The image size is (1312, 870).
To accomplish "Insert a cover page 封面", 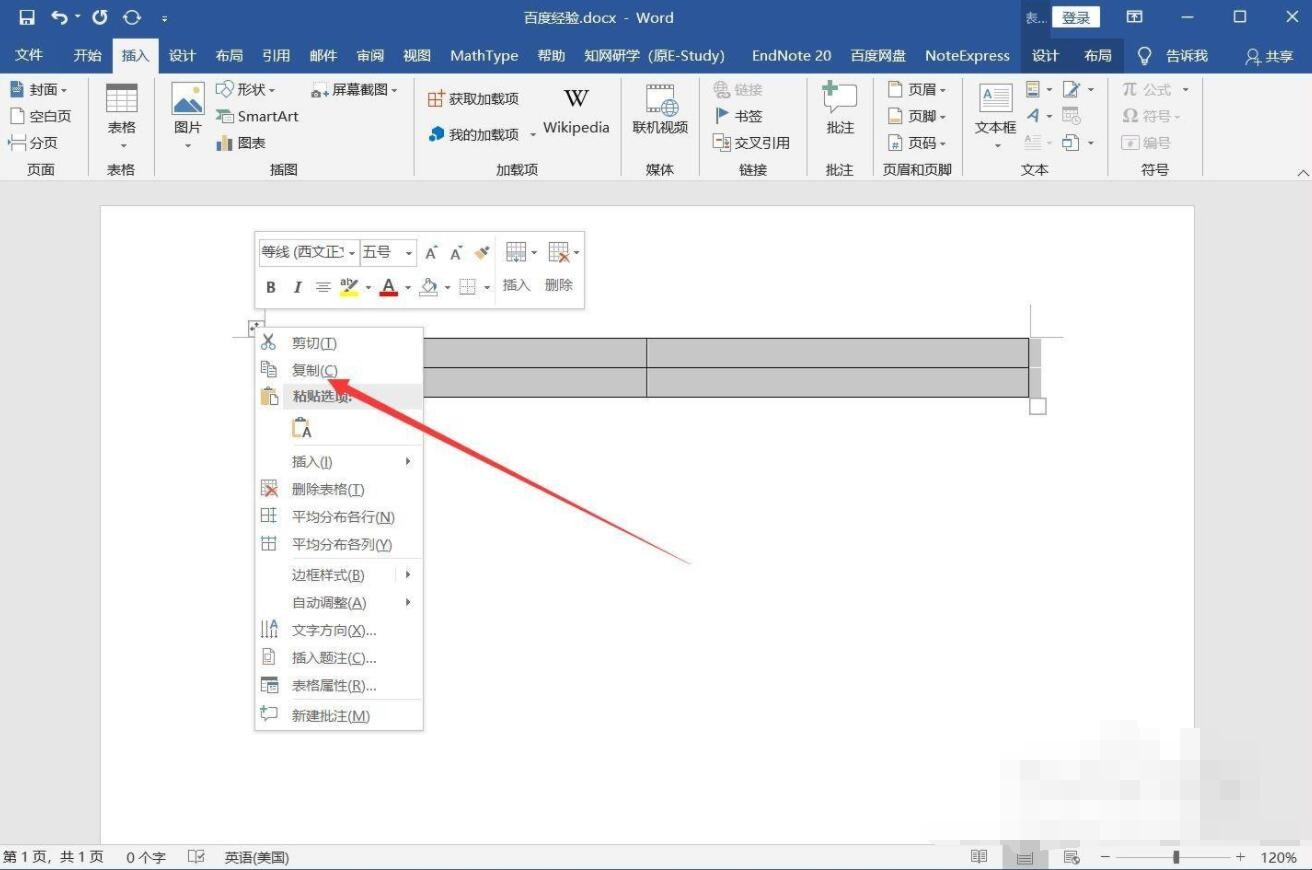I will (x=38, y=89).
